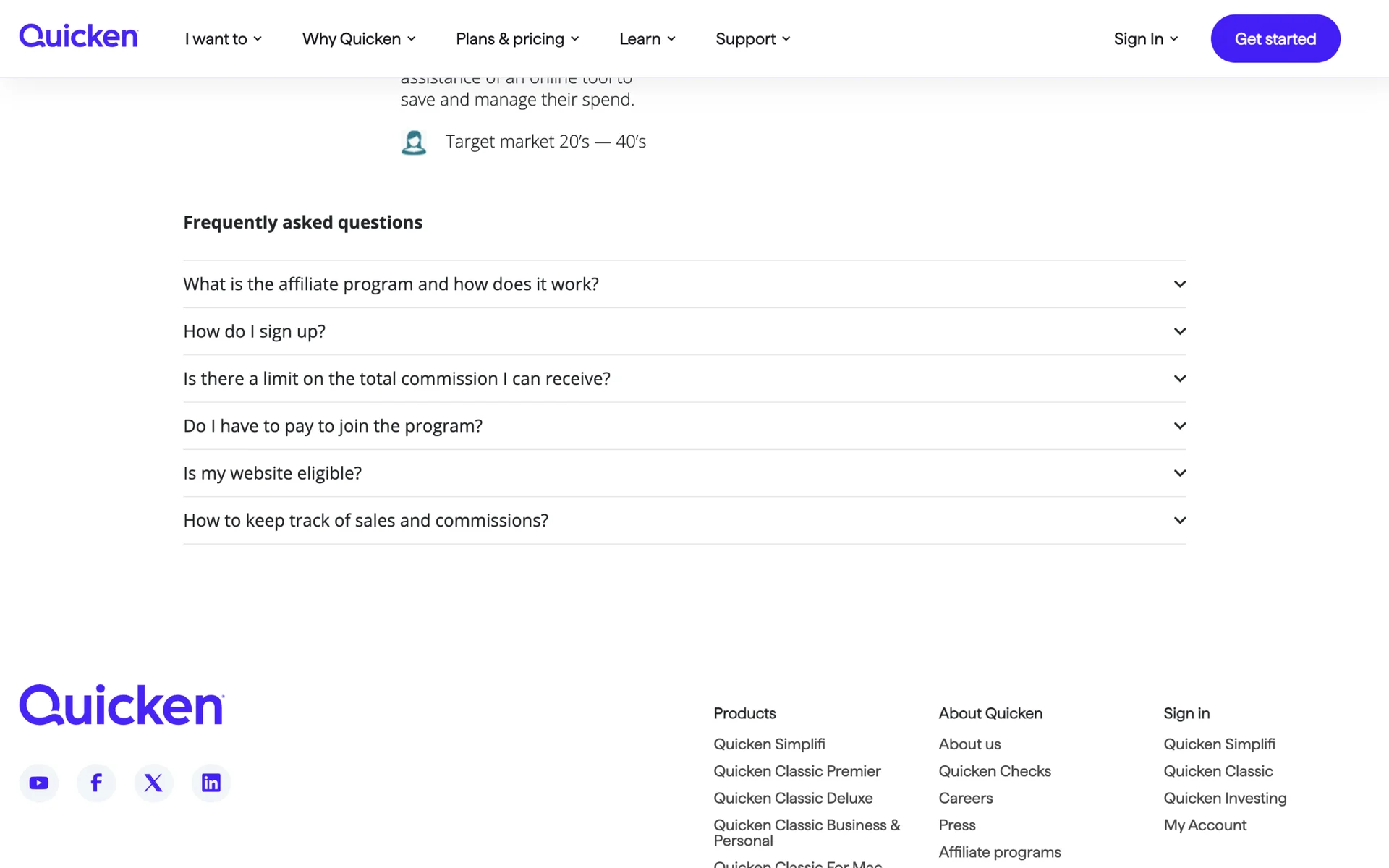Click the large Quicken footer logo
This screenshot has height=868, width=1389.
click(122, 705)
